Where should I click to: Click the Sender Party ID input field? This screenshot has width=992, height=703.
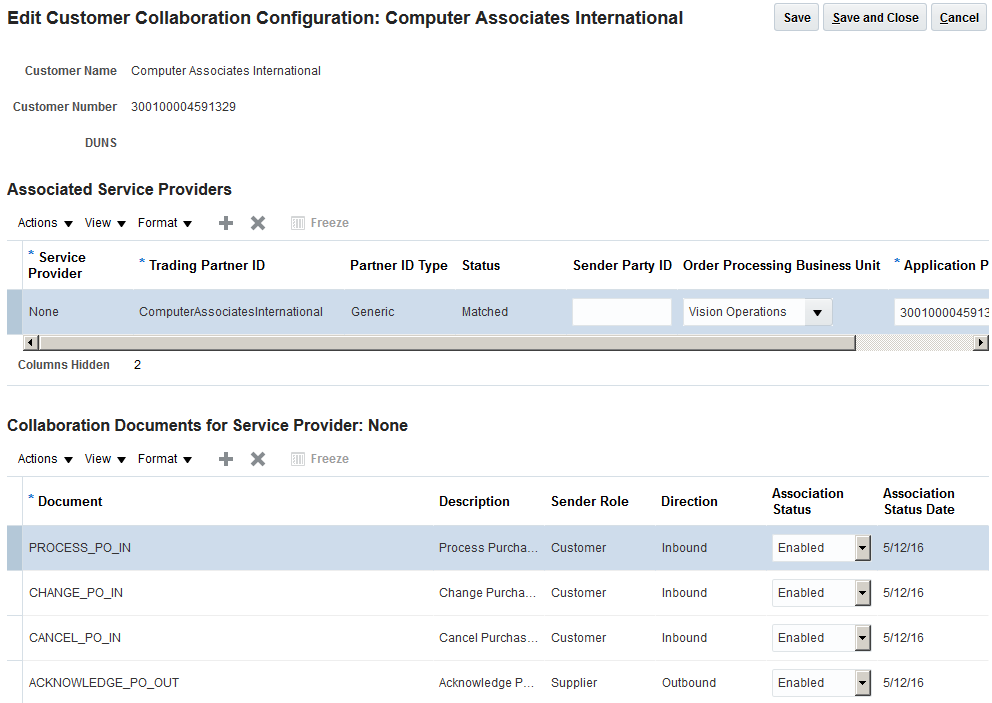click(x=622, y=312)
